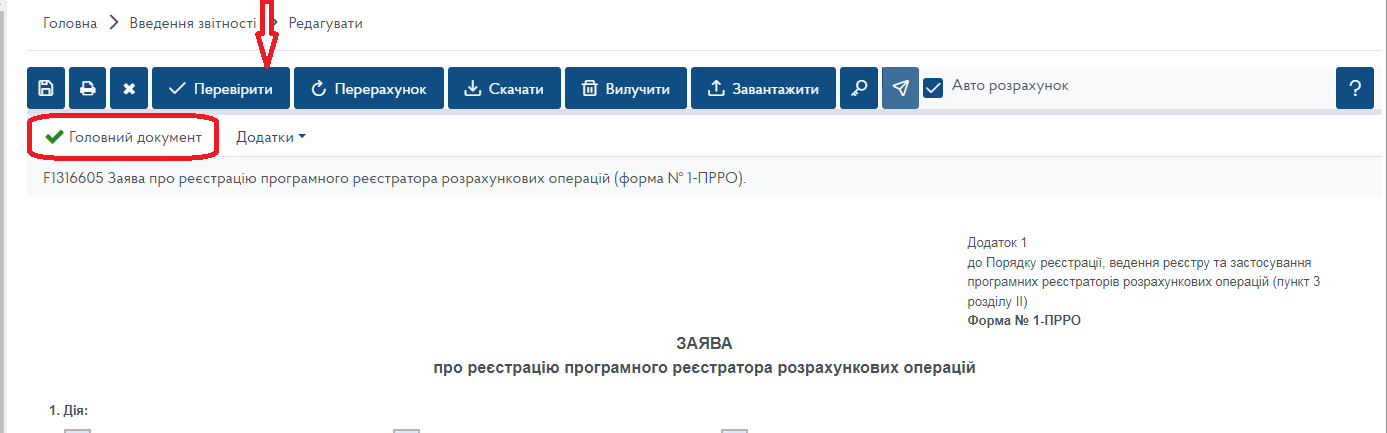Viewport: 1387px width, 433px height.
Task: Go to Головна in the breadcrumb
Action: 70,23
